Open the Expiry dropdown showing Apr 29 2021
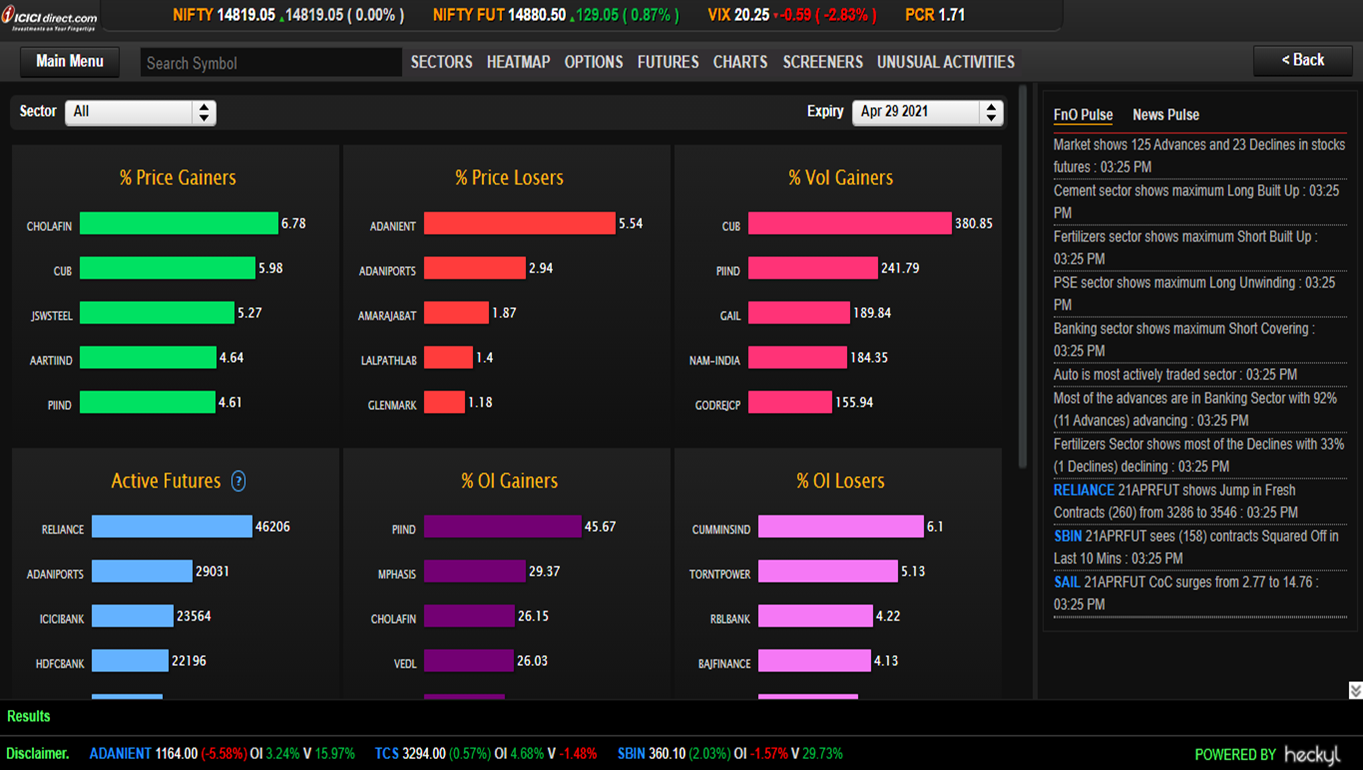 pos(927,112)
